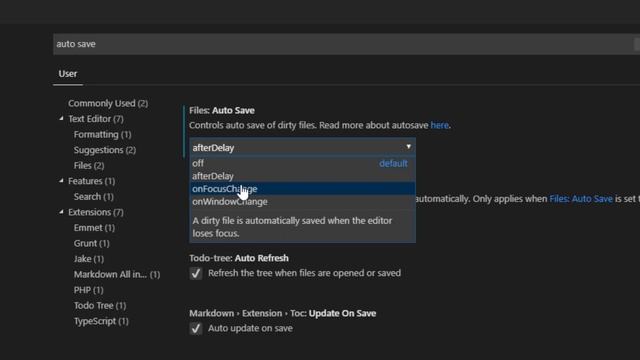This screenshot has height=360, width=640.
Task: Open the TypeScript (1) extension settings
Action: [101, 321]
